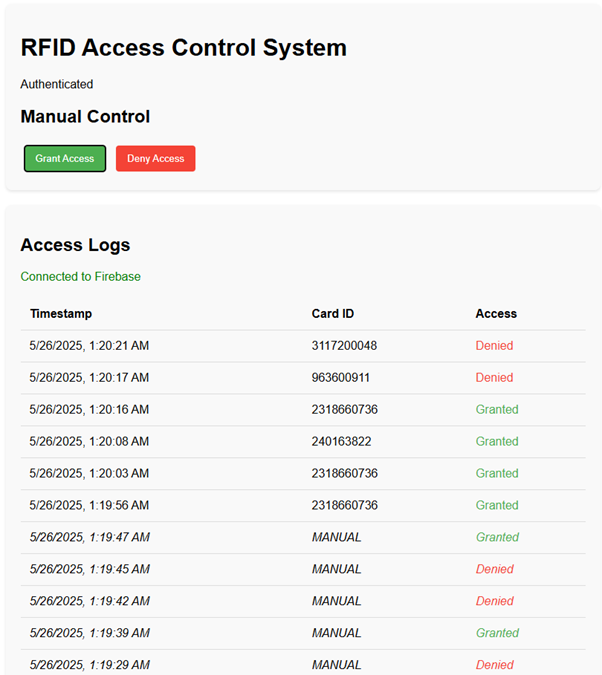602x675 pixels.
Task: Click MANUAL entry logged at 1:19:47 AM
Action: pyautogui.click(x=336, y=538)
